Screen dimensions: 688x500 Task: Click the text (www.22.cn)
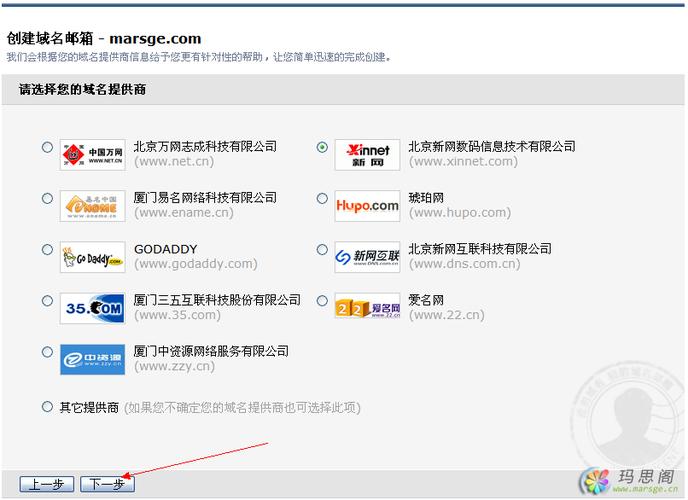point(447,315)
